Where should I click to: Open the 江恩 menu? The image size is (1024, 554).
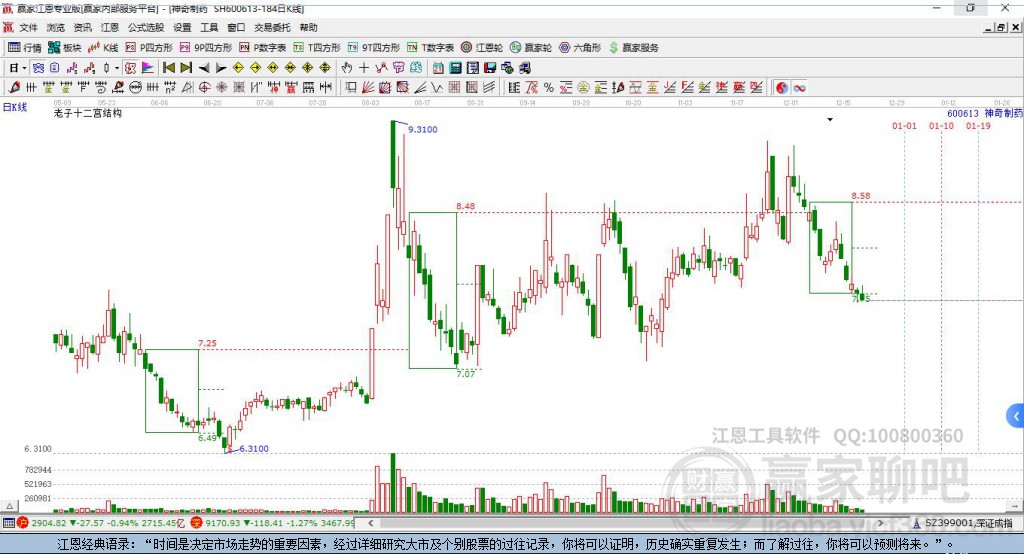110,27
